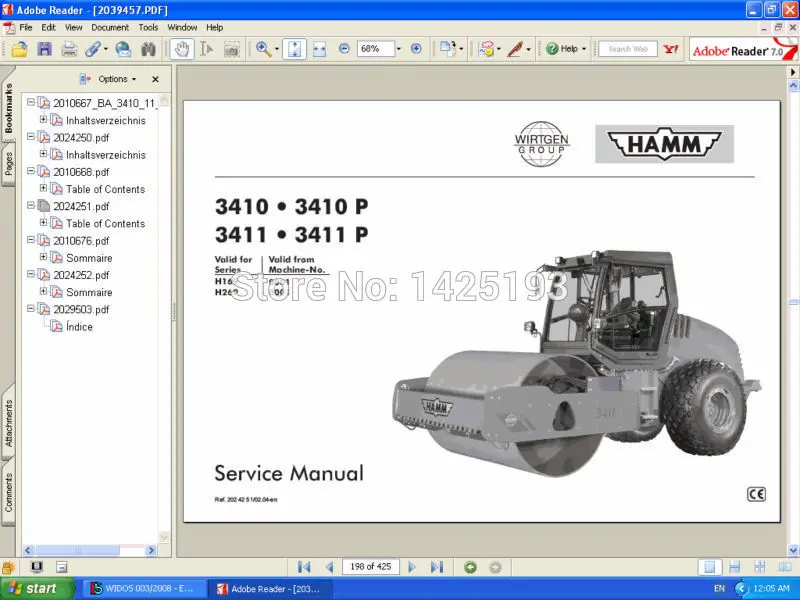
Task: Zoom in with the plus button
Action: (416, 49)
